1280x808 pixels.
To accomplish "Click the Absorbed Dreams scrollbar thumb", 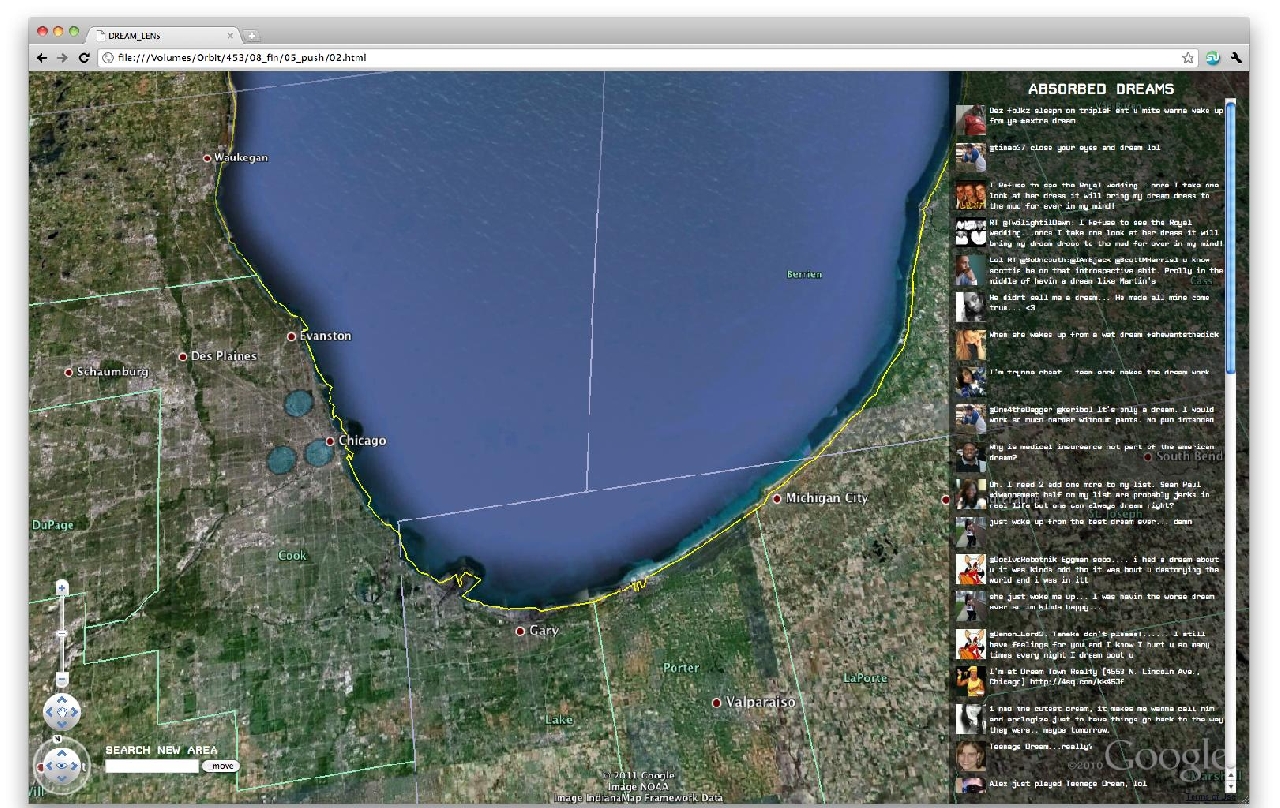I will [1231, 237].
